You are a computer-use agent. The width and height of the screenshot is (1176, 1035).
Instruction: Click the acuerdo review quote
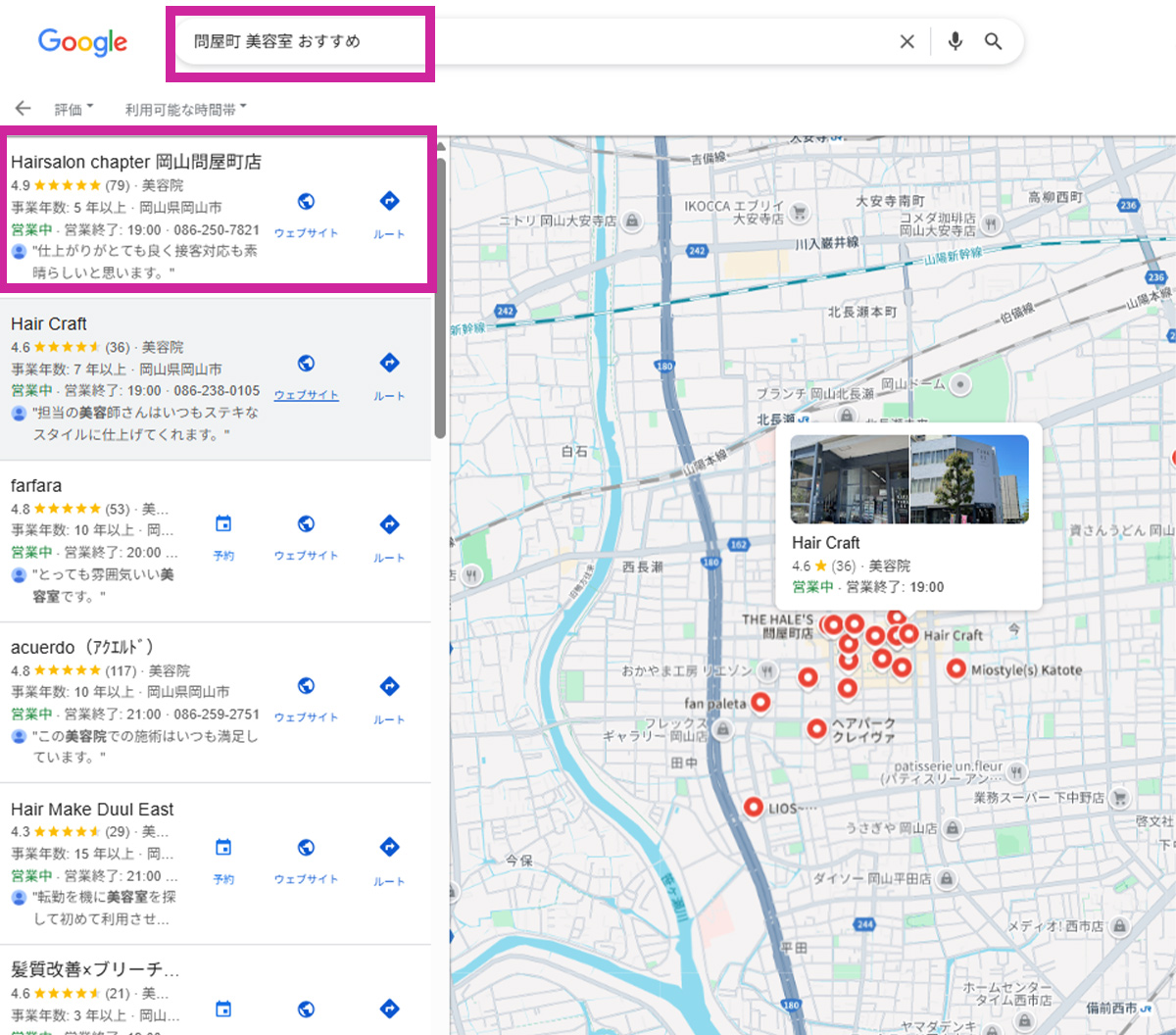click(x=145, y=746)
